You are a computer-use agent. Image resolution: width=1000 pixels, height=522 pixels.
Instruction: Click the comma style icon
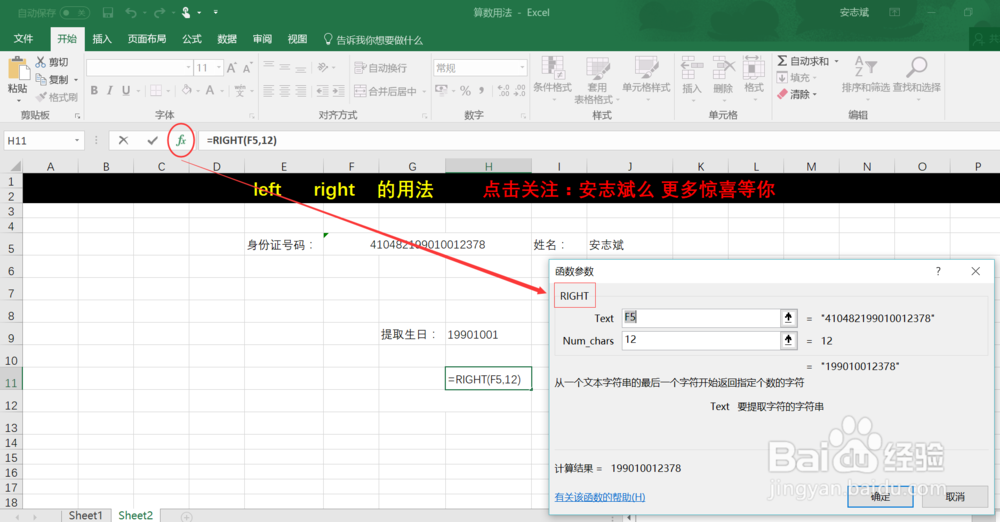click(x=482, y=91)
